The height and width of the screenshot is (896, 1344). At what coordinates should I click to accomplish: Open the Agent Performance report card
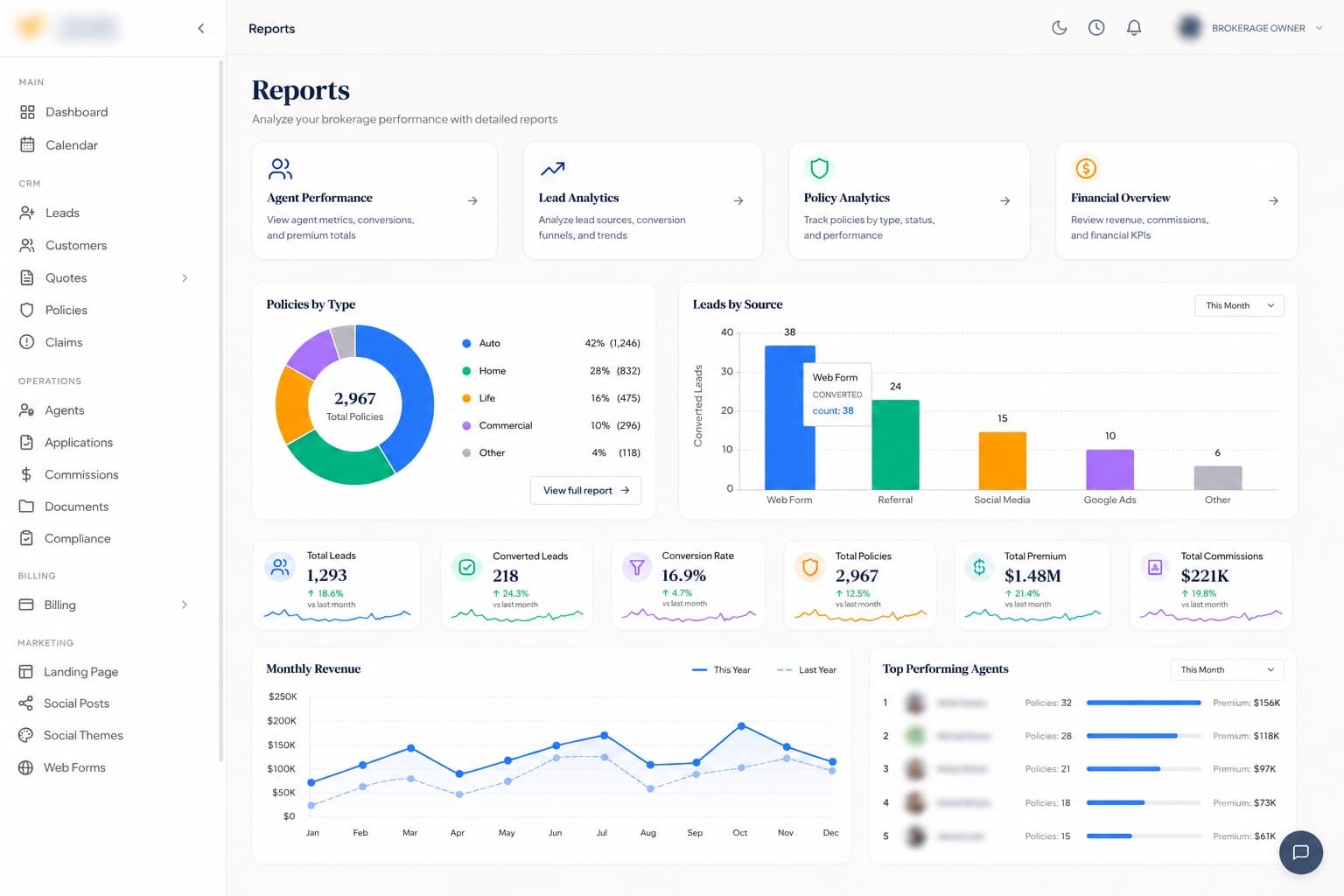pos(374,200)
